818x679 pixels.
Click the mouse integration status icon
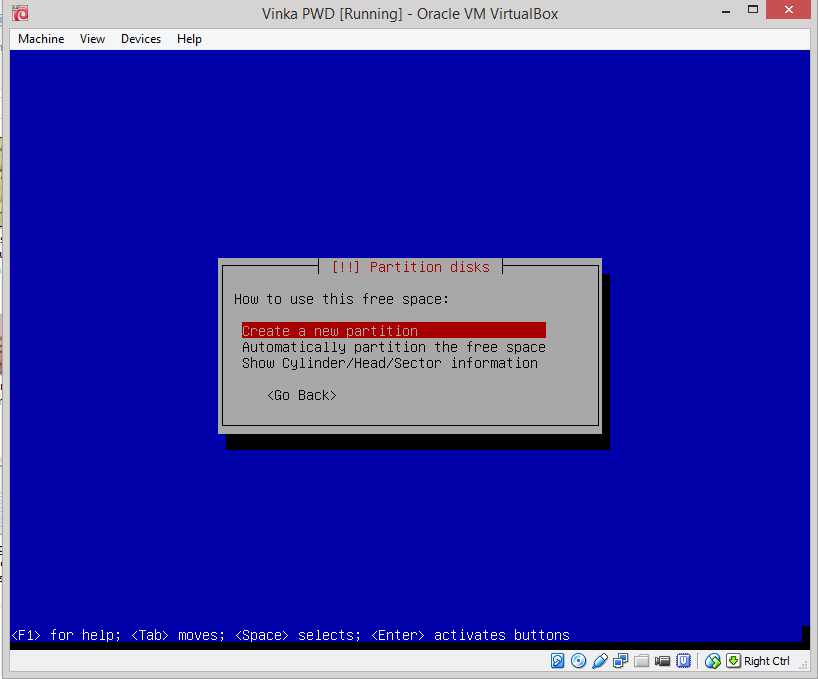713,661
